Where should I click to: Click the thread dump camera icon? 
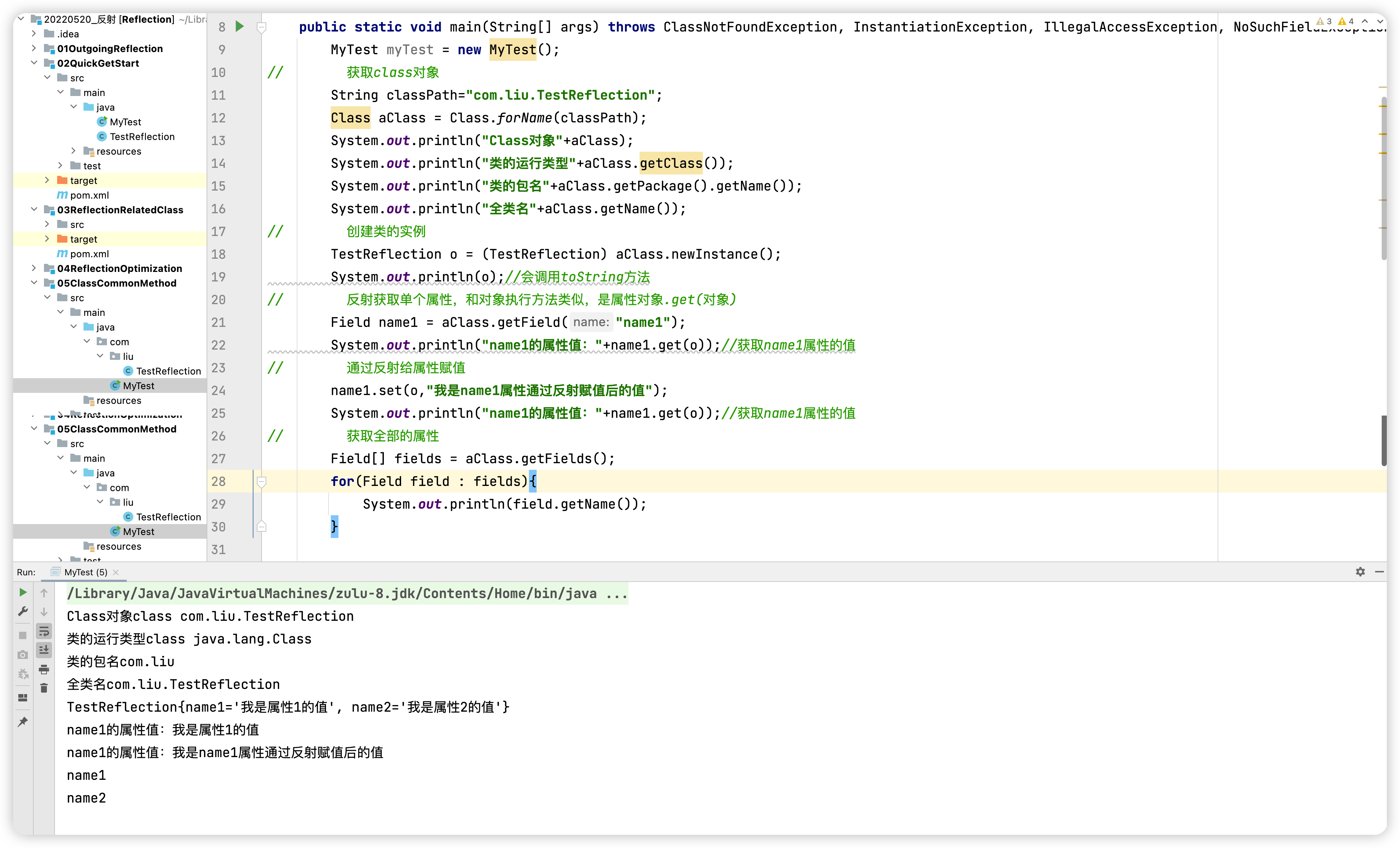[23, 655]
